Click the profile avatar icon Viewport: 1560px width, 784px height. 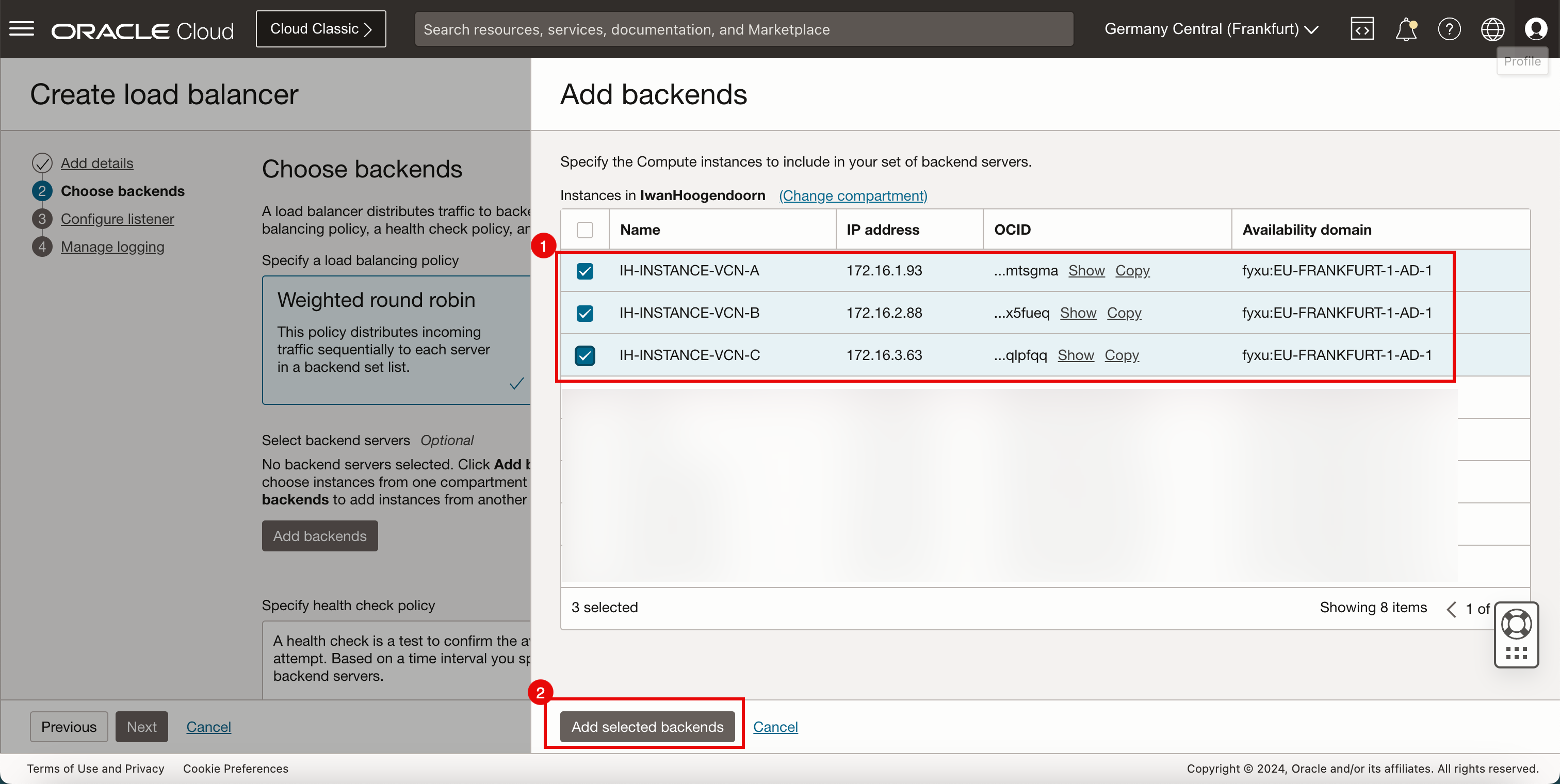pos(1536,28)
